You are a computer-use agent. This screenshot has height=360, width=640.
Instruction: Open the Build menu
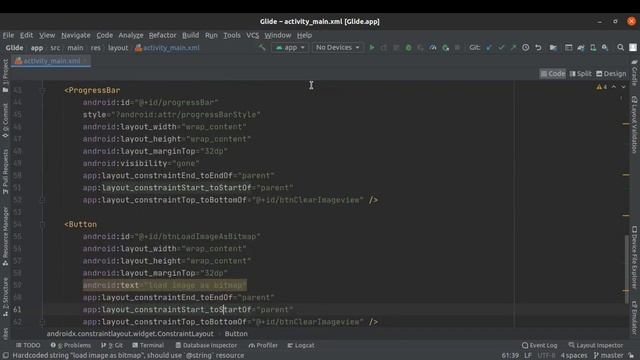pos(190,36)
